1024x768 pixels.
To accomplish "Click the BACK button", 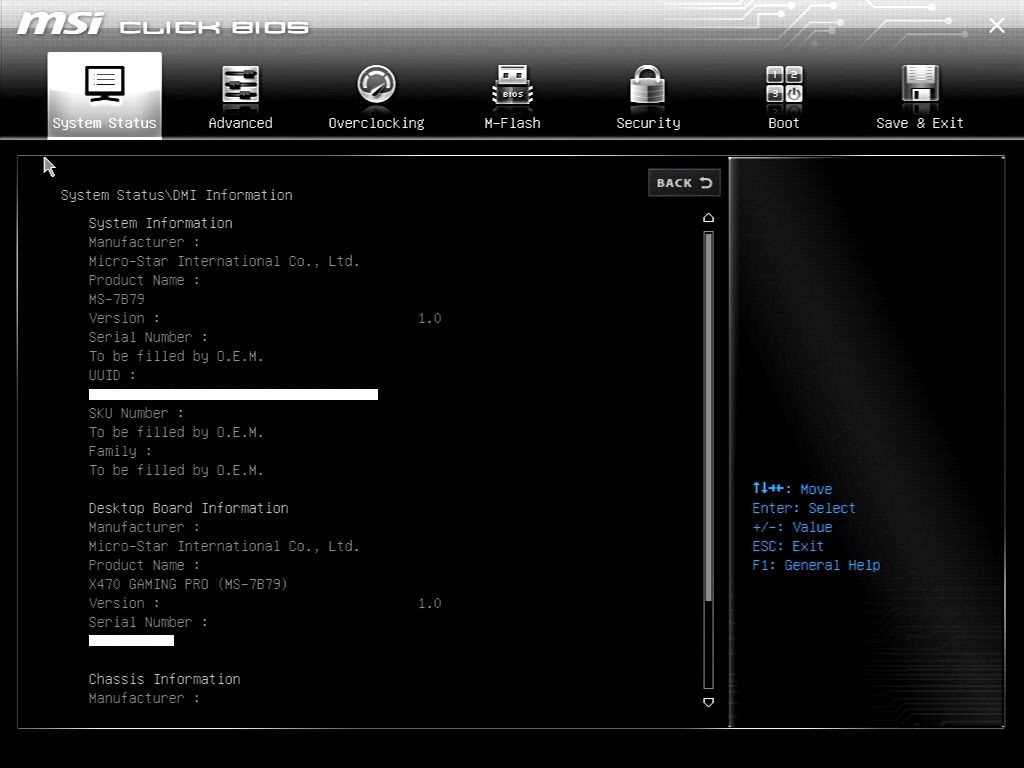I will pyautogui.click(x=684, y=183).
